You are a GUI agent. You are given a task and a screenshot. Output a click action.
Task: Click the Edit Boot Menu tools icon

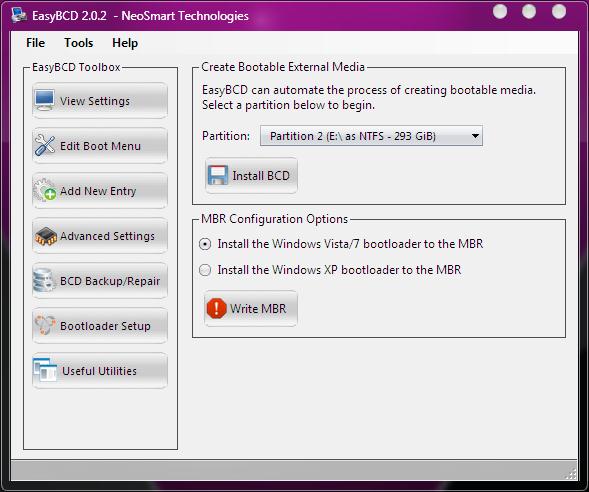tap(45, 145)
